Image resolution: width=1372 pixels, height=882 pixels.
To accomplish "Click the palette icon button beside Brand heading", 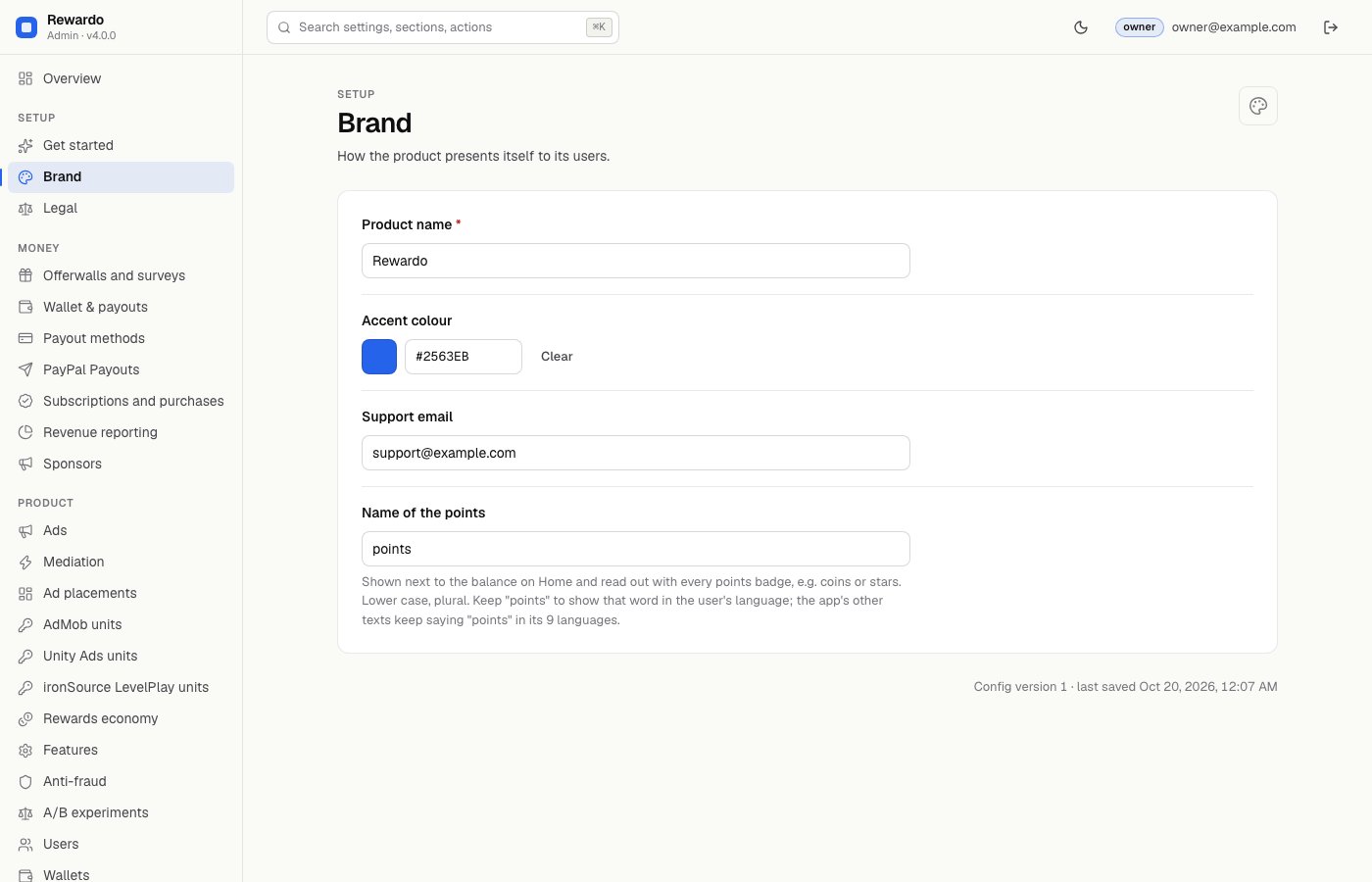I will point(1258,106).
